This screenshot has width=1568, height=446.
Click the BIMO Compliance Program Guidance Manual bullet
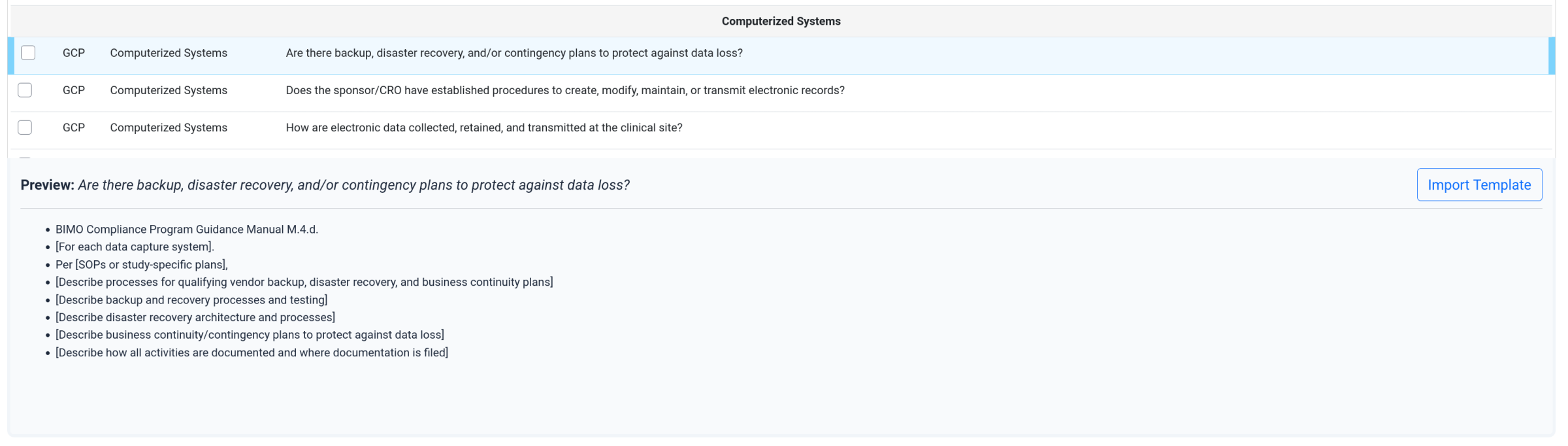(186, 230)
